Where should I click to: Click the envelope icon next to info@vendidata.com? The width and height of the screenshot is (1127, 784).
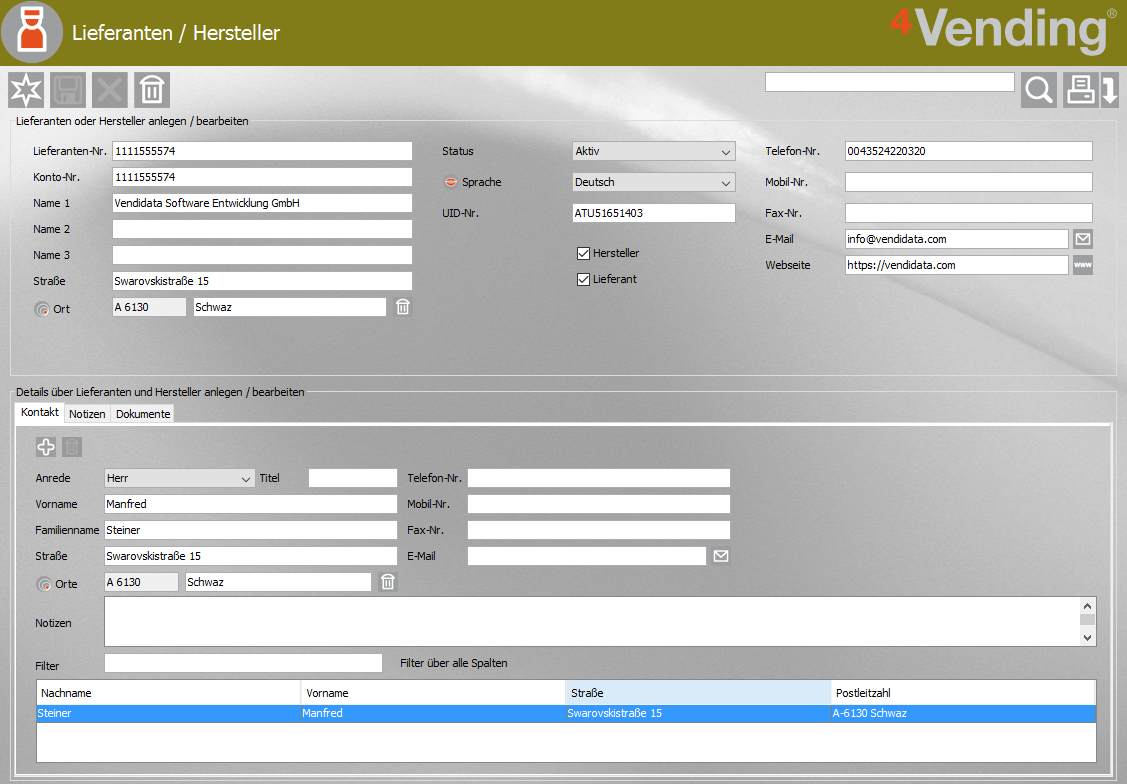coord(1082,239)
